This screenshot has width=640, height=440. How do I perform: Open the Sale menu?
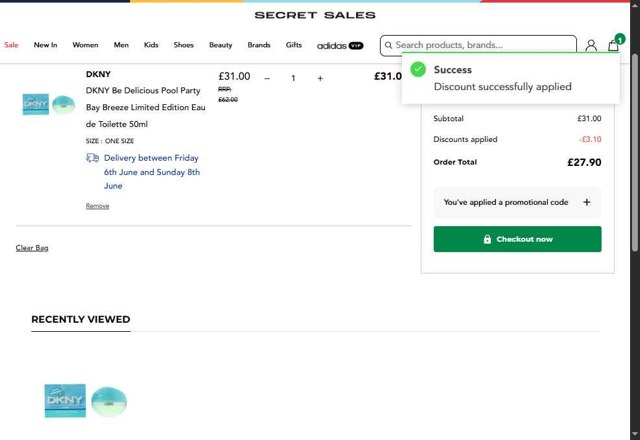point(12,45)
